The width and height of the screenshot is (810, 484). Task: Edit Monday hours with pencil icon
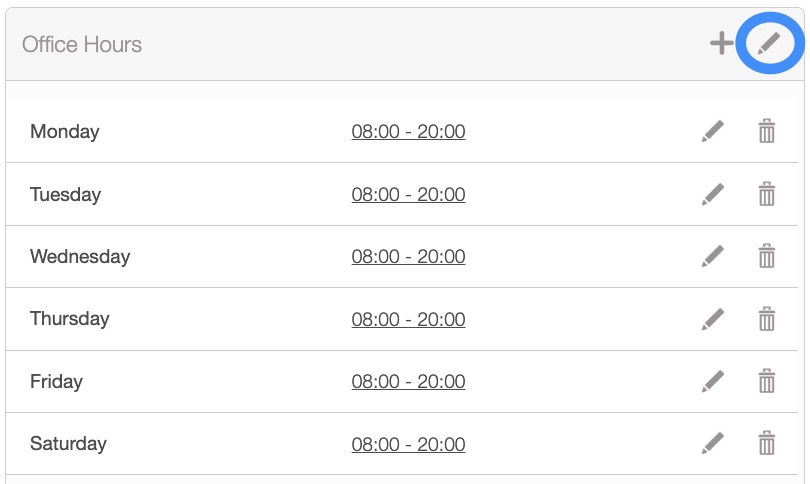[x=713, y=131]
